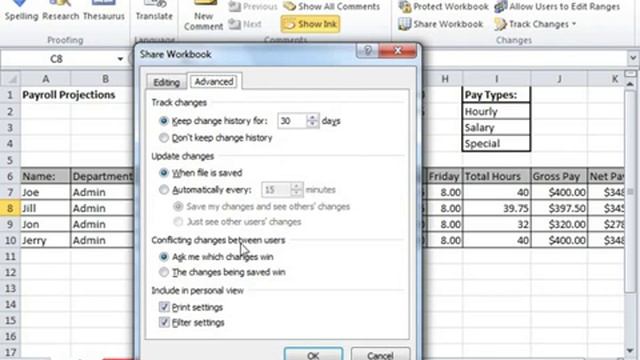Select row 8 header
Screen dimensions: 640x360
pyautogui.click(x=10, y=208)
